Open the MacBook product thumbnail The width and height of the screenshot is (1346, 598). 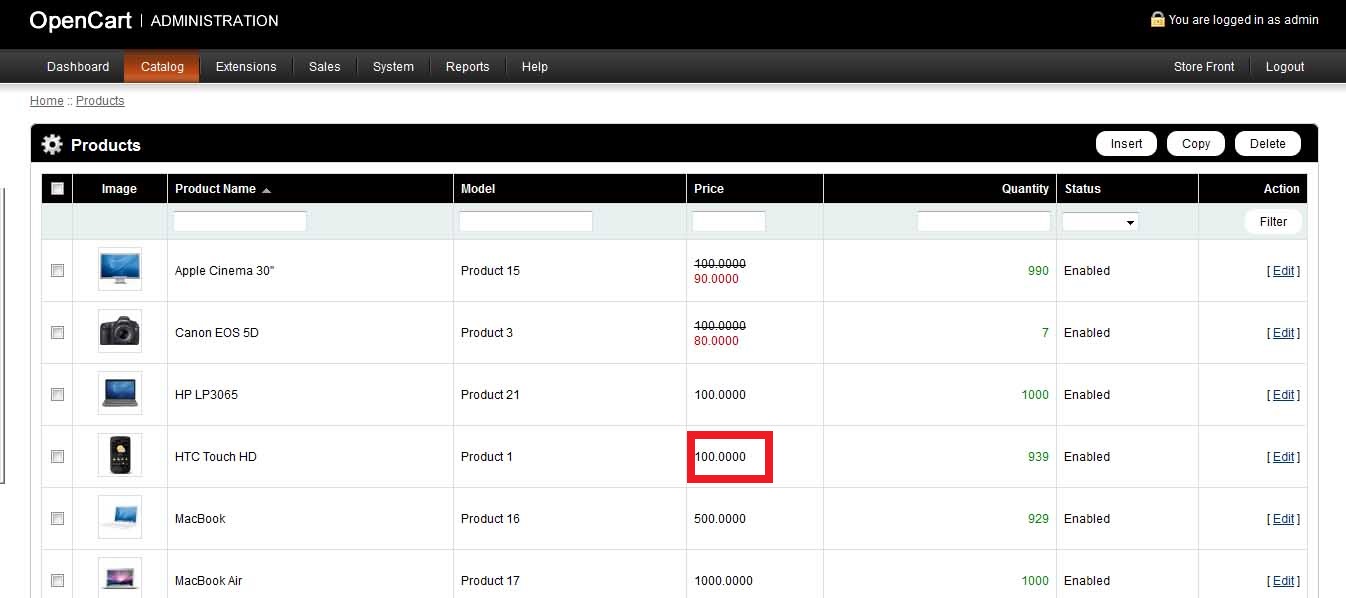(x=120, y=517)
